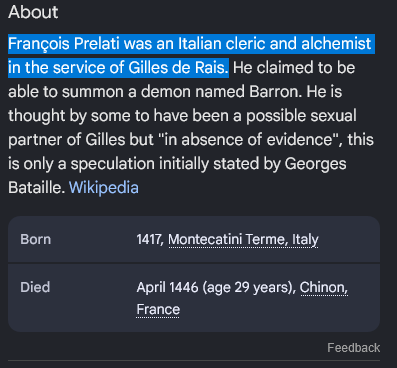Click the word alchemist in the description
Image resolution: width=397 pixels, height=368 pixels.
point(336,44)
